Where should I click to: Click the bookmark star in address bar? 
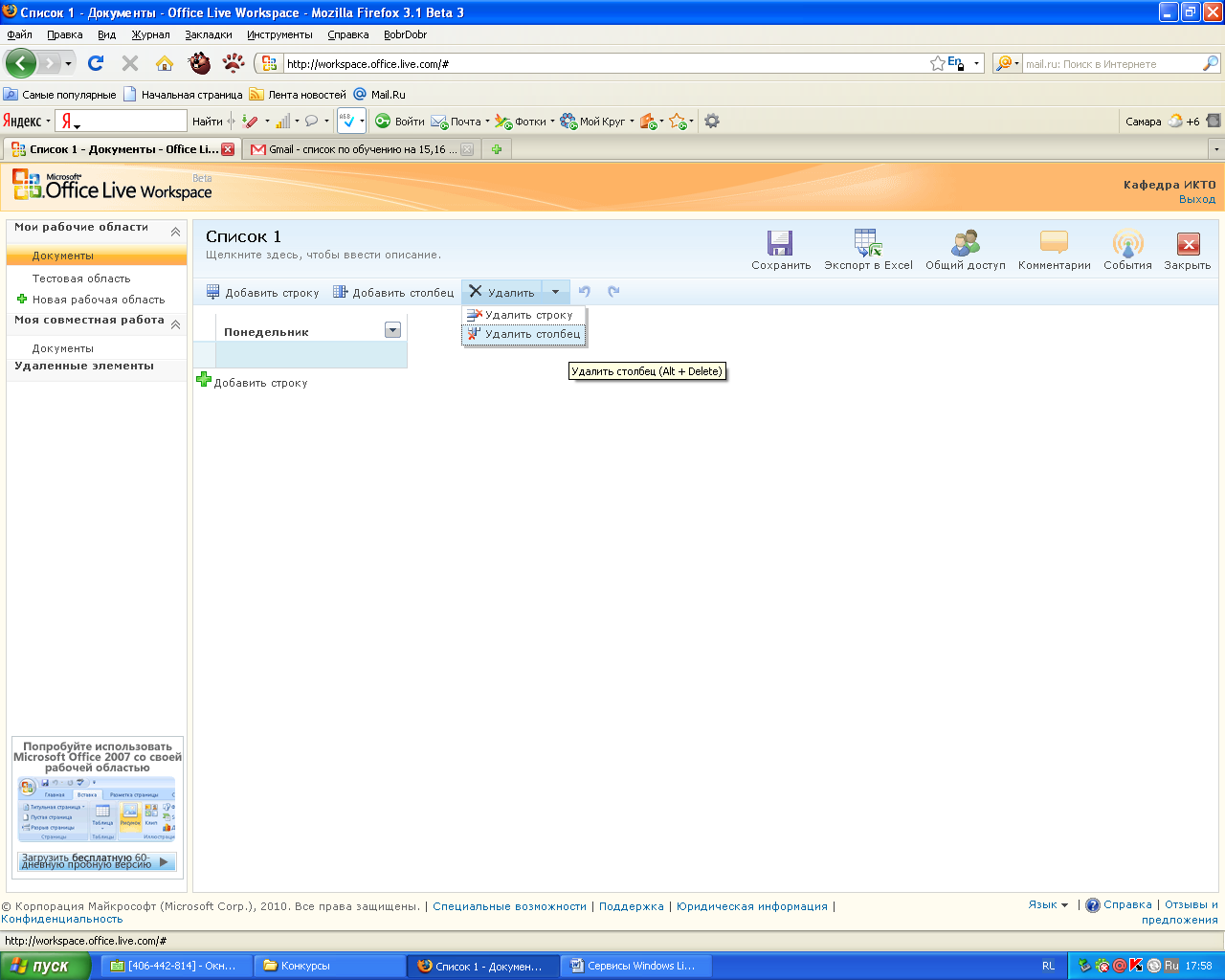point(938,63)
